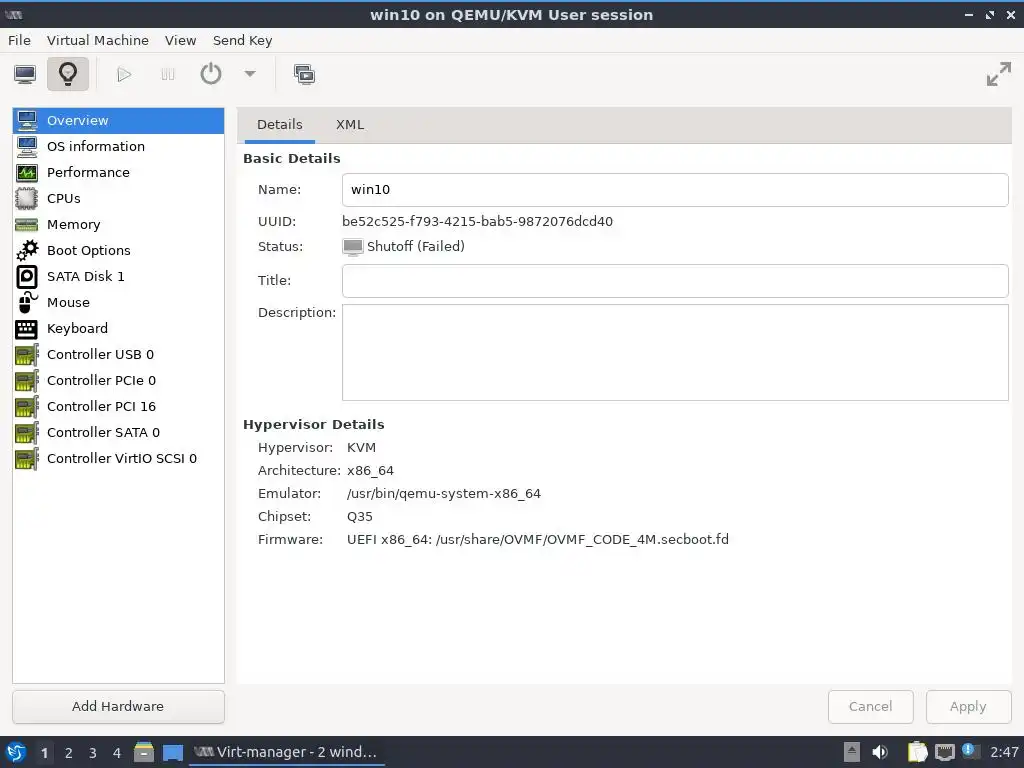Switch to the Details tab

(280, 125)
